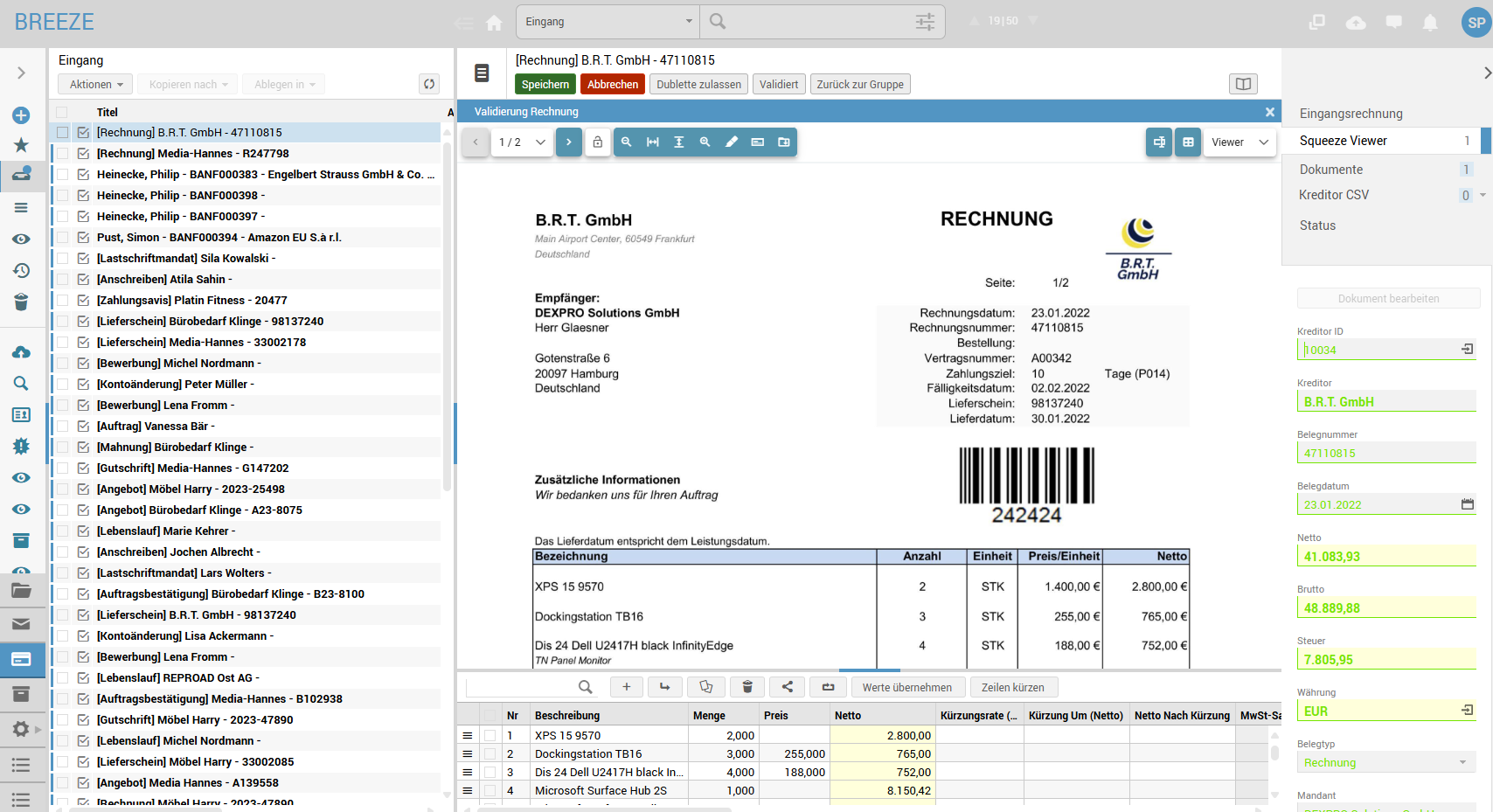Viewport: 1493px width, 812px height.
Task: Open the Kreditor CSV tab
Action: (1333, 195)
